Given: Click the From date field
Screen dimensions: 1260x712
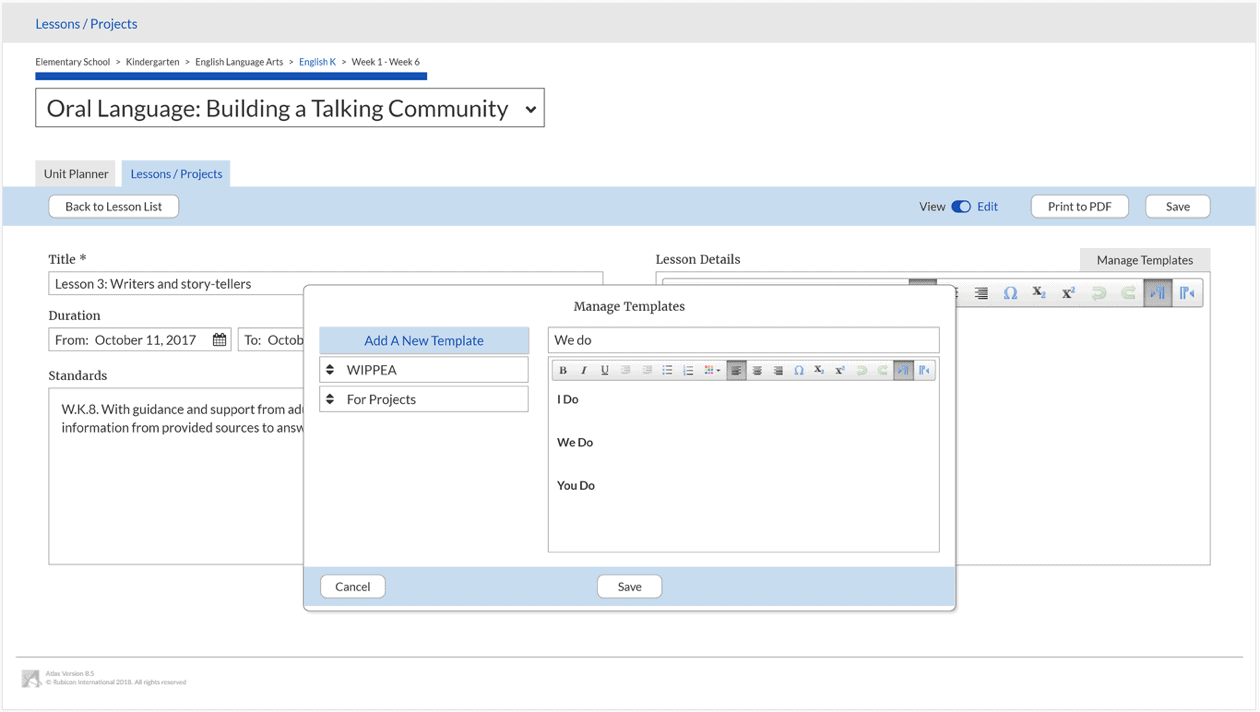Looking at the screenshot, I should coord(140,340).
